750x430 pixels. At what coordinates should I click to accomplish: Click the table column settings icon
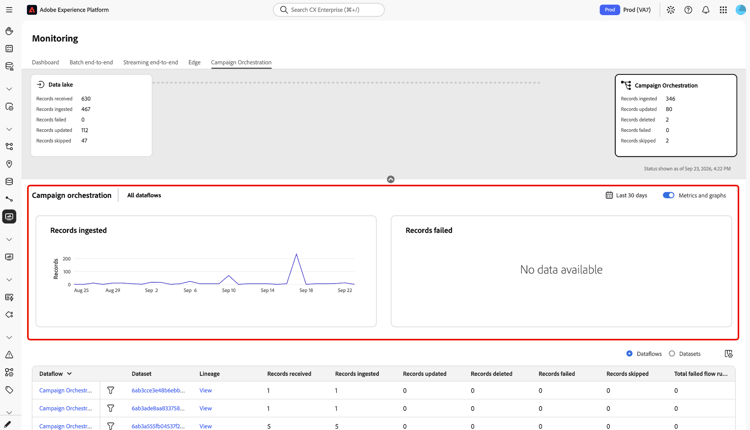tap(728, 354)
